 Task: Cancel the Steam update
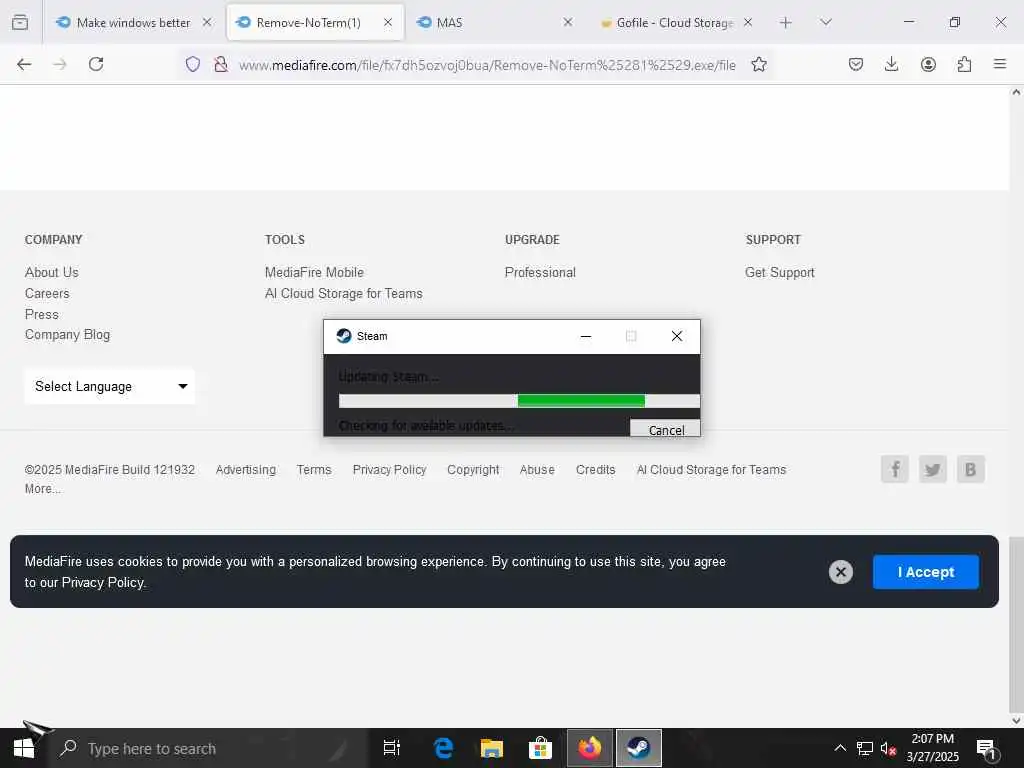click(665, 429)
